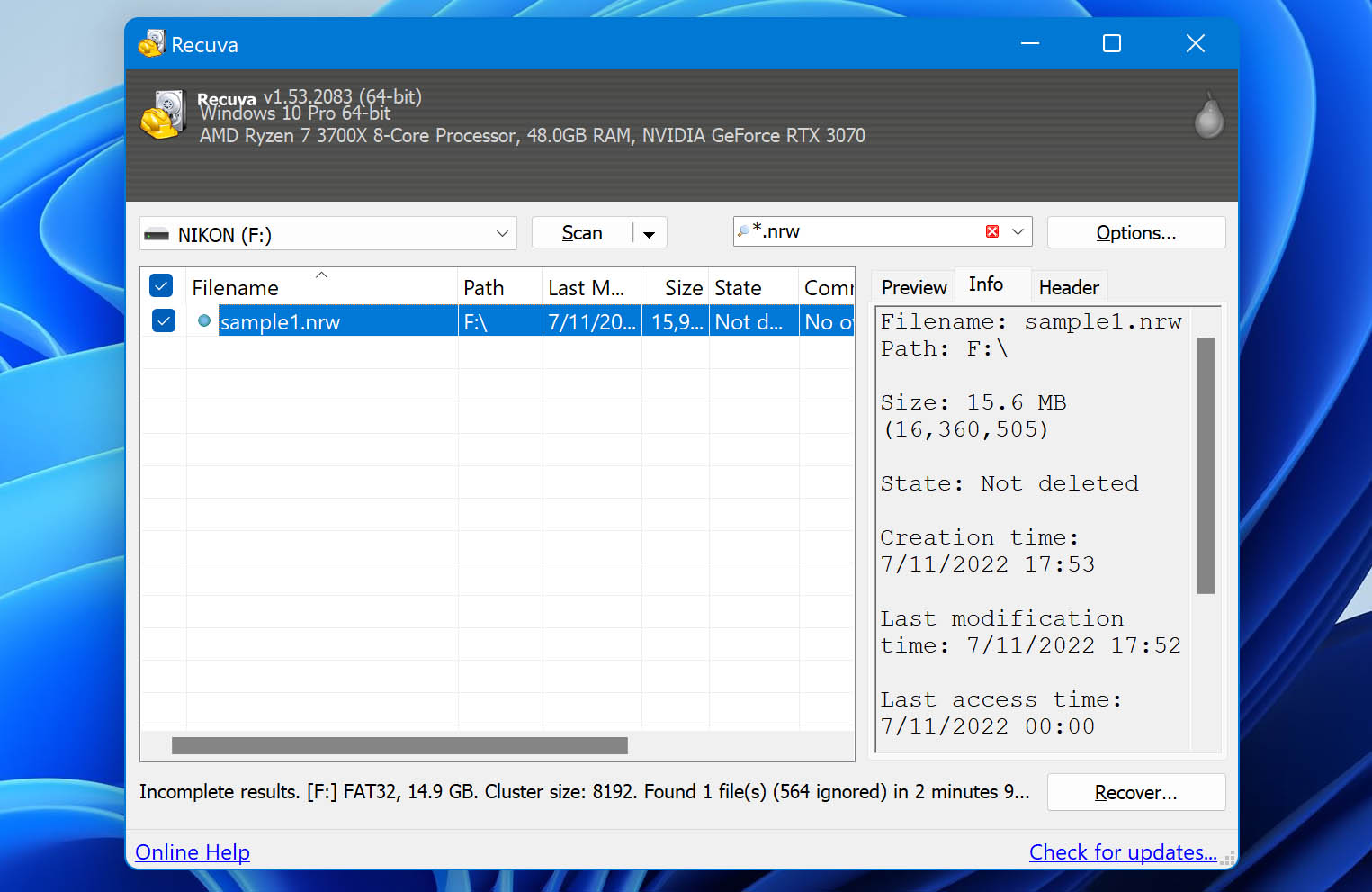Click the Check for updates... link
The height and width of the screenshot is (892, 1372).
pyautogui.click(x=1123, y=852)
